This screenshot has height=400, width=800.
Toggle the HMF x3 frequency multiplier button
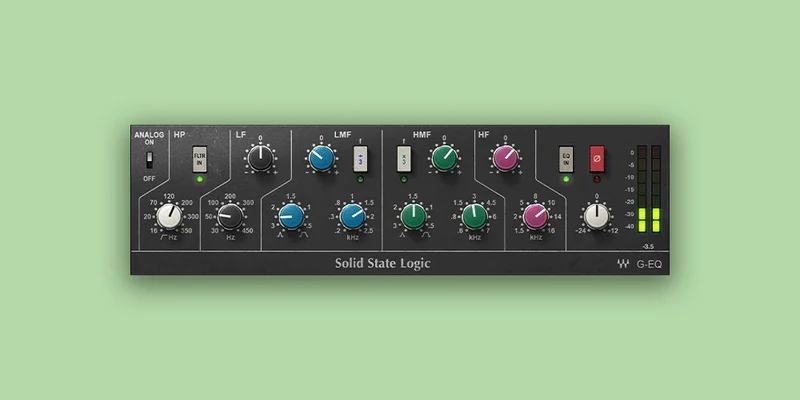point(404,159)
